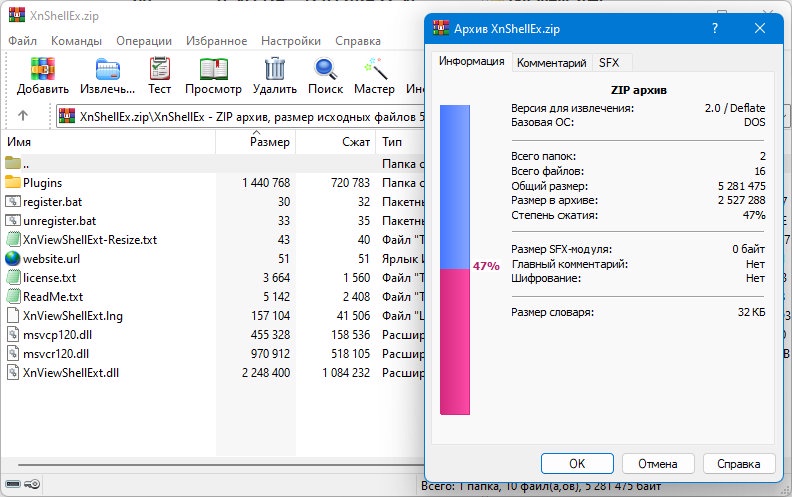This screenshot has height=497, width=792.
Task: Click the Удалить trash bin icon
Action: [275, 68]
